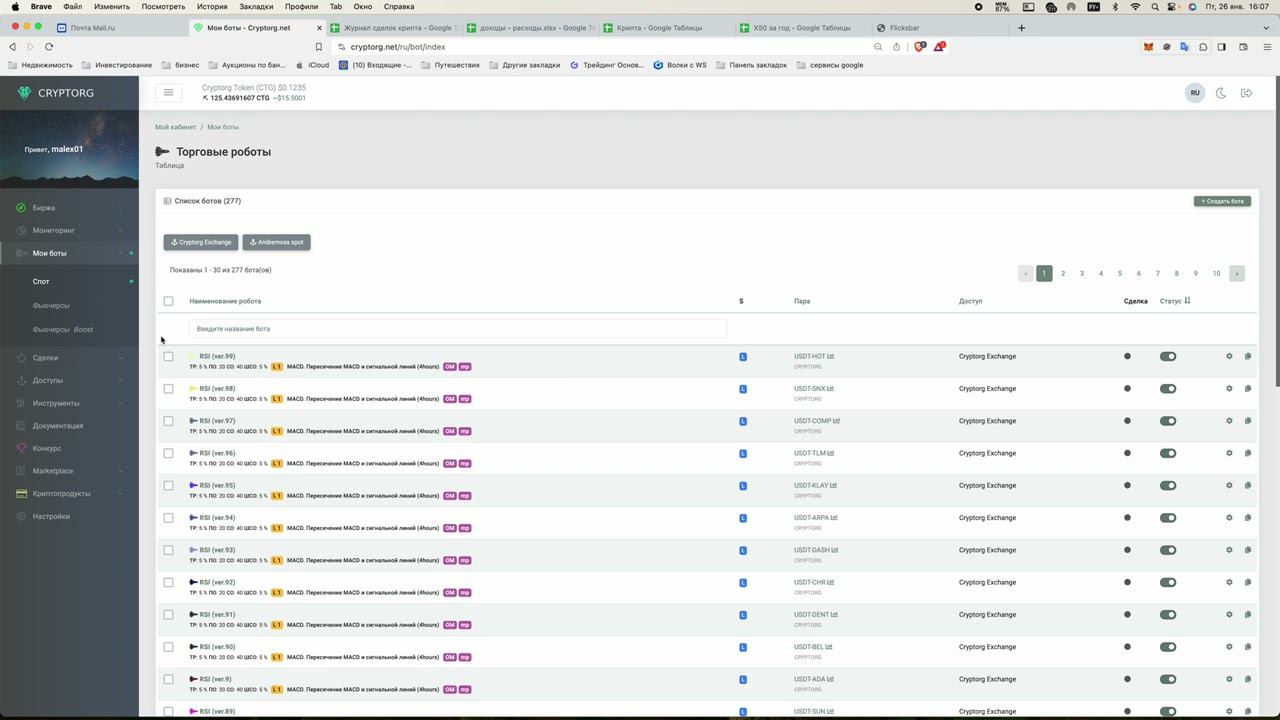Go to page 2 of bot list
This screenshot has width=1280, height=720.
point(1063,273)
